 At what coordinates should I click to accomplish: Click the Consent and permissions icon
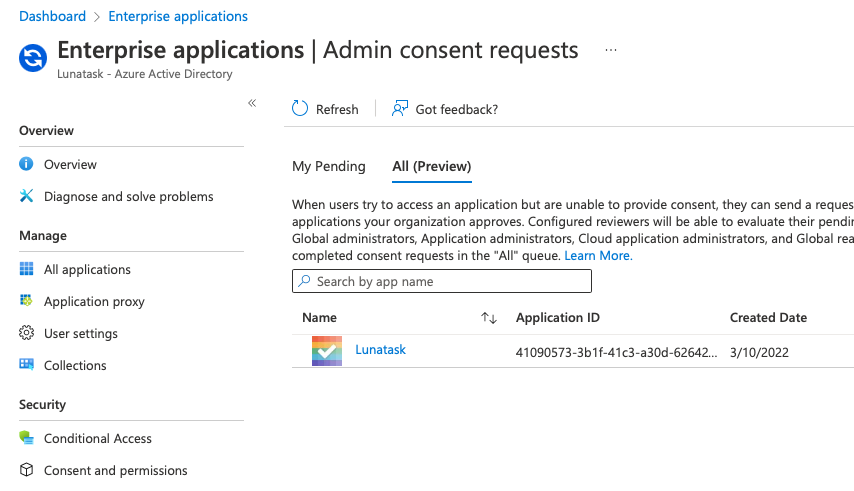[26, 470]
